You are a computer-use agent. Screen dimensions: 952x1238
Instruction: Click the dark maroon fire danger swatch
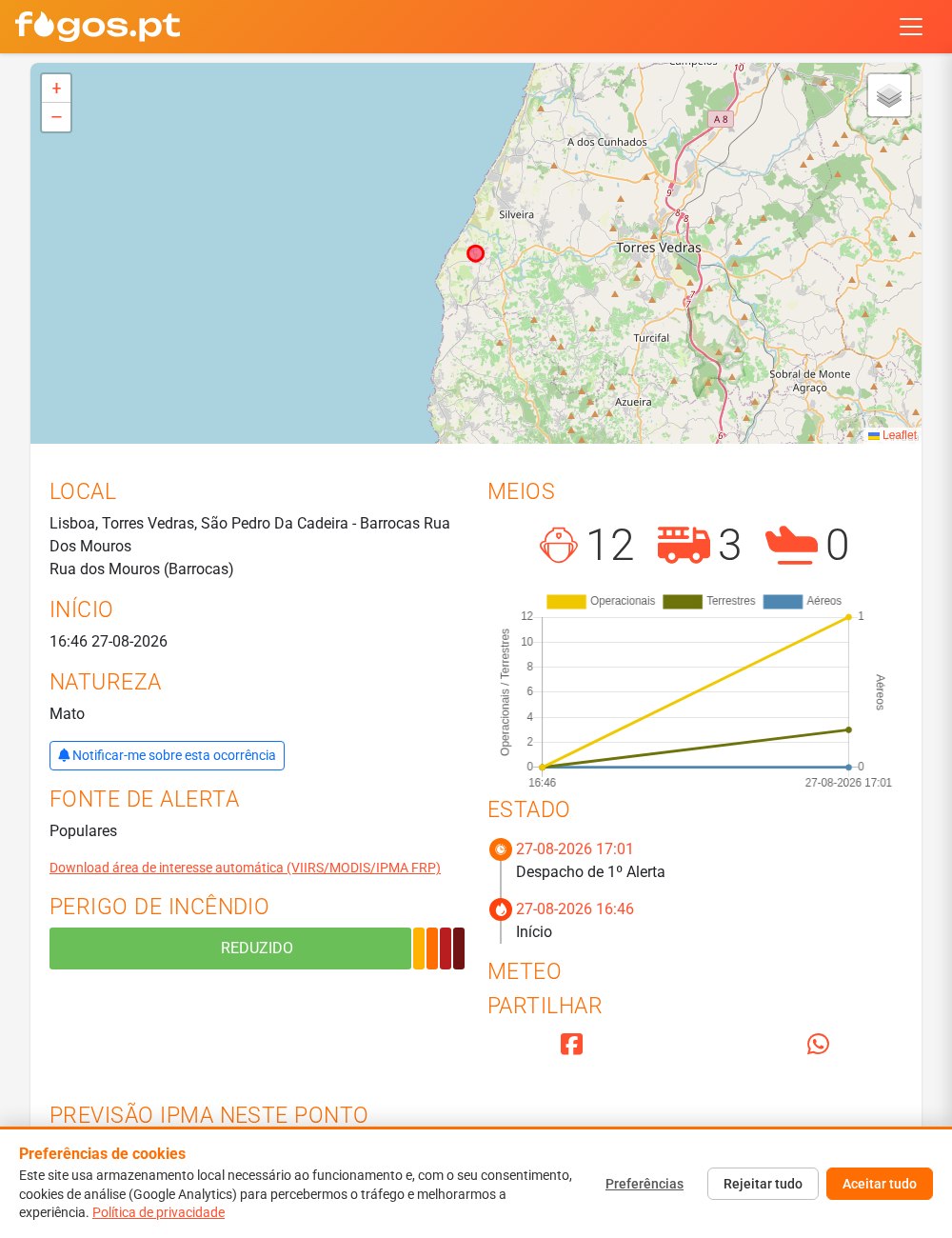point(459,948)
